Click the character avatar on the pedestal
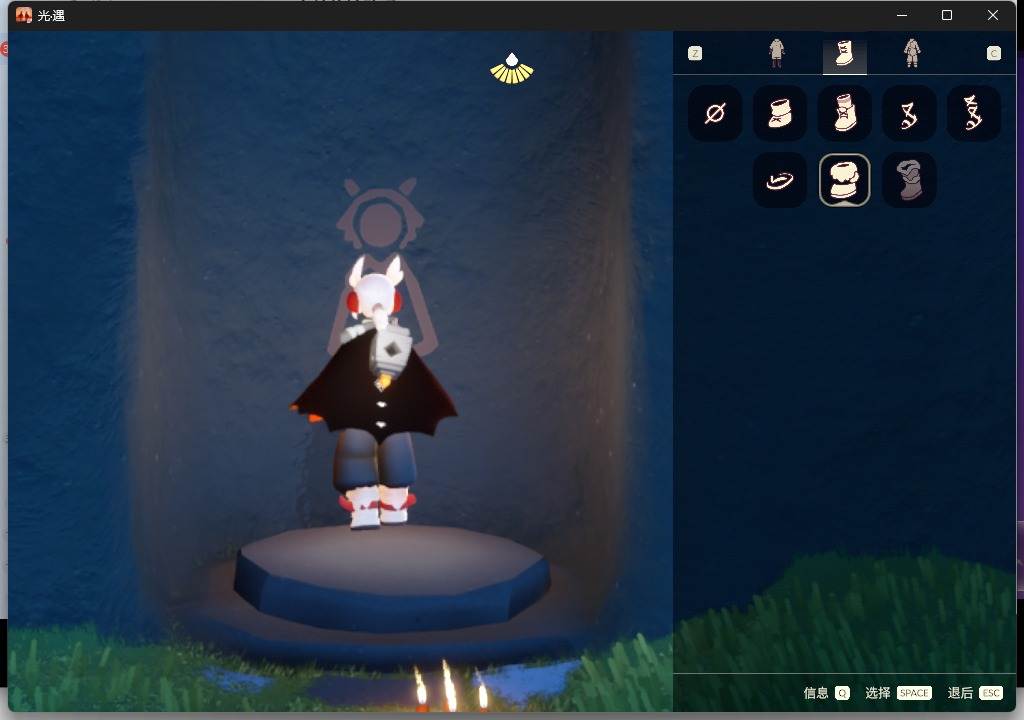This screenshot has height=720, width=1024. [x=375, y=392]
